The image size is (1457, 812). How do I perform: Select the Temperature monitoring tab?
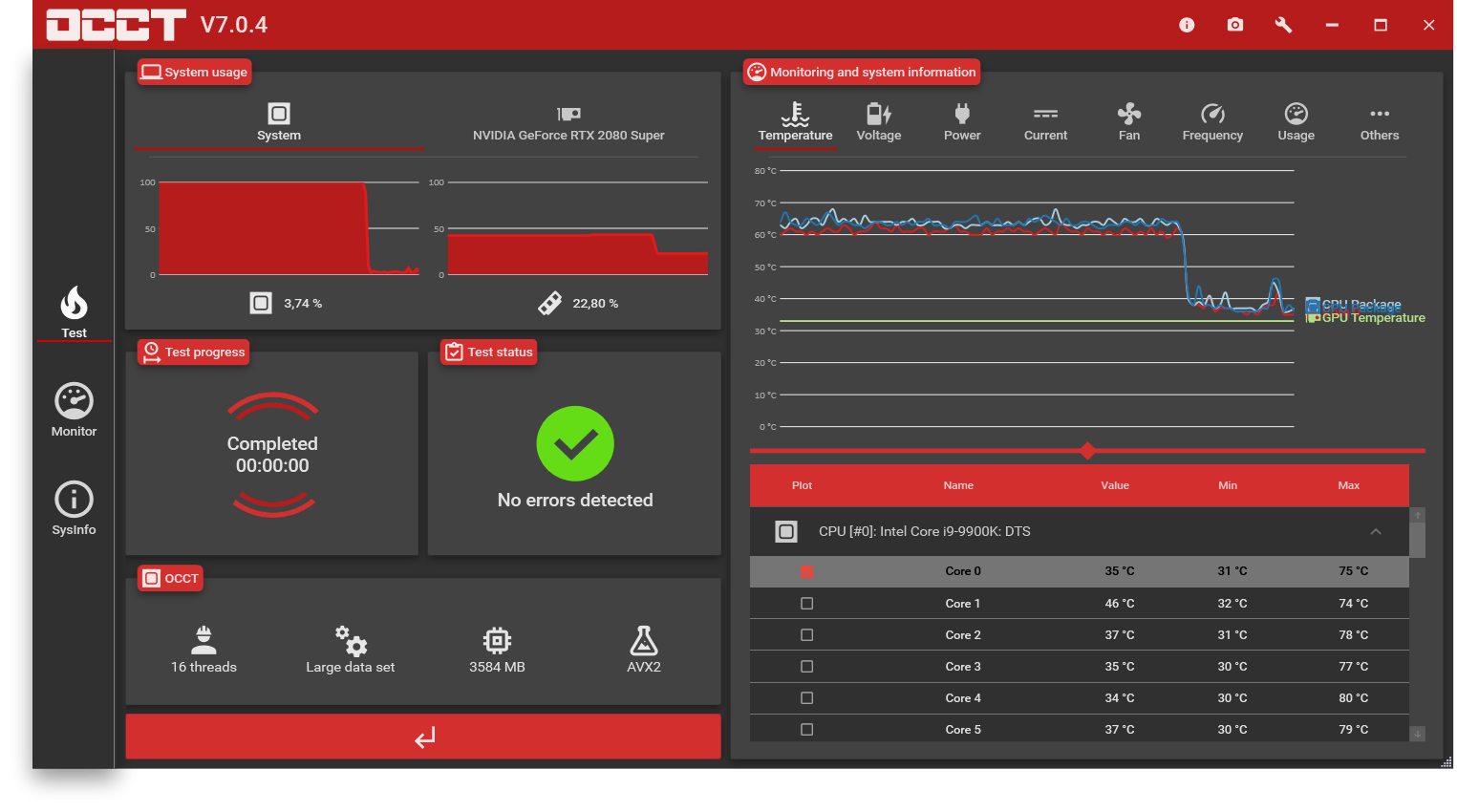click(795, 123)
